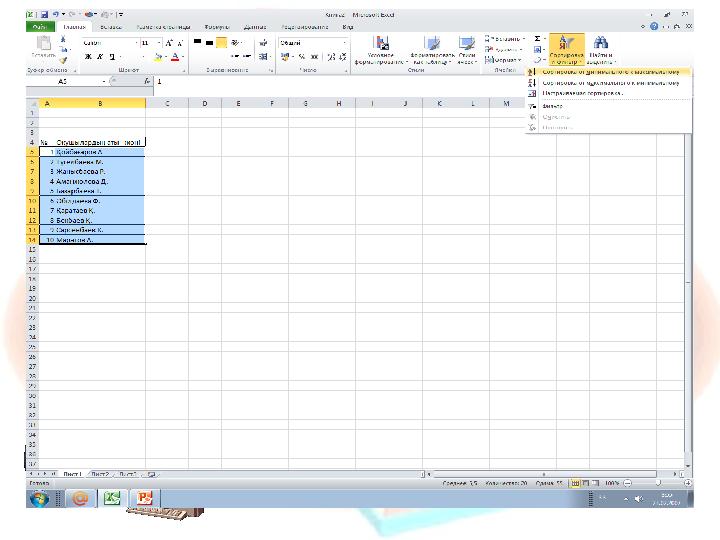Expand the font name dropdown
This screenshot has width=720, height=540.
(137, 43)
